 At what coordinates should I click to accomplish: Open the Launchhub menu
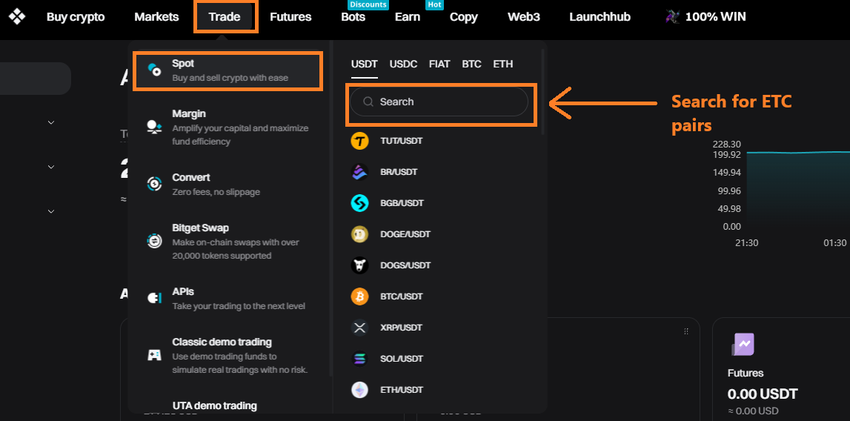pyautogui.click(x=600, y=17)
